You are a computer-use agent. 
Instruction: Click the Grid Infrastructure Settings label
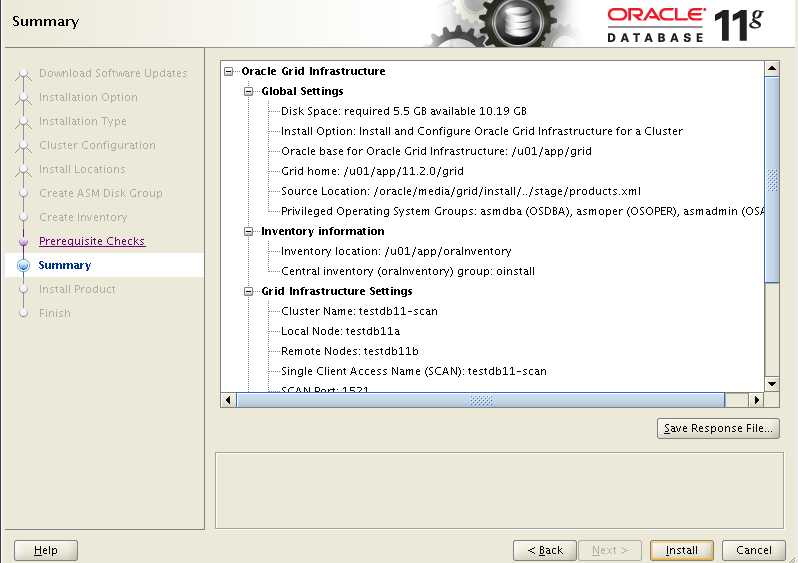click(x=337, y=291)
